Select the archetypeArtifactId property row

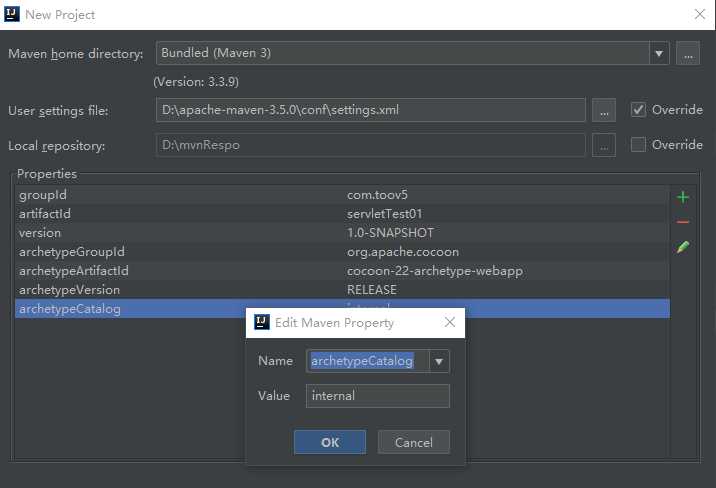point(342,271)
